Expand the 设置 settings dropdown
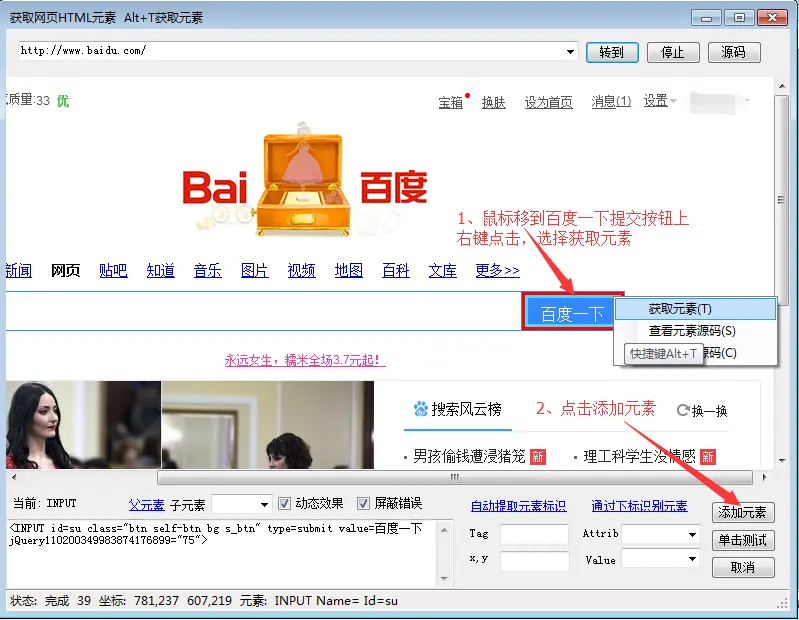Image resolution: width=799 pixels, height=620 pixels. [x=660, y=101]
